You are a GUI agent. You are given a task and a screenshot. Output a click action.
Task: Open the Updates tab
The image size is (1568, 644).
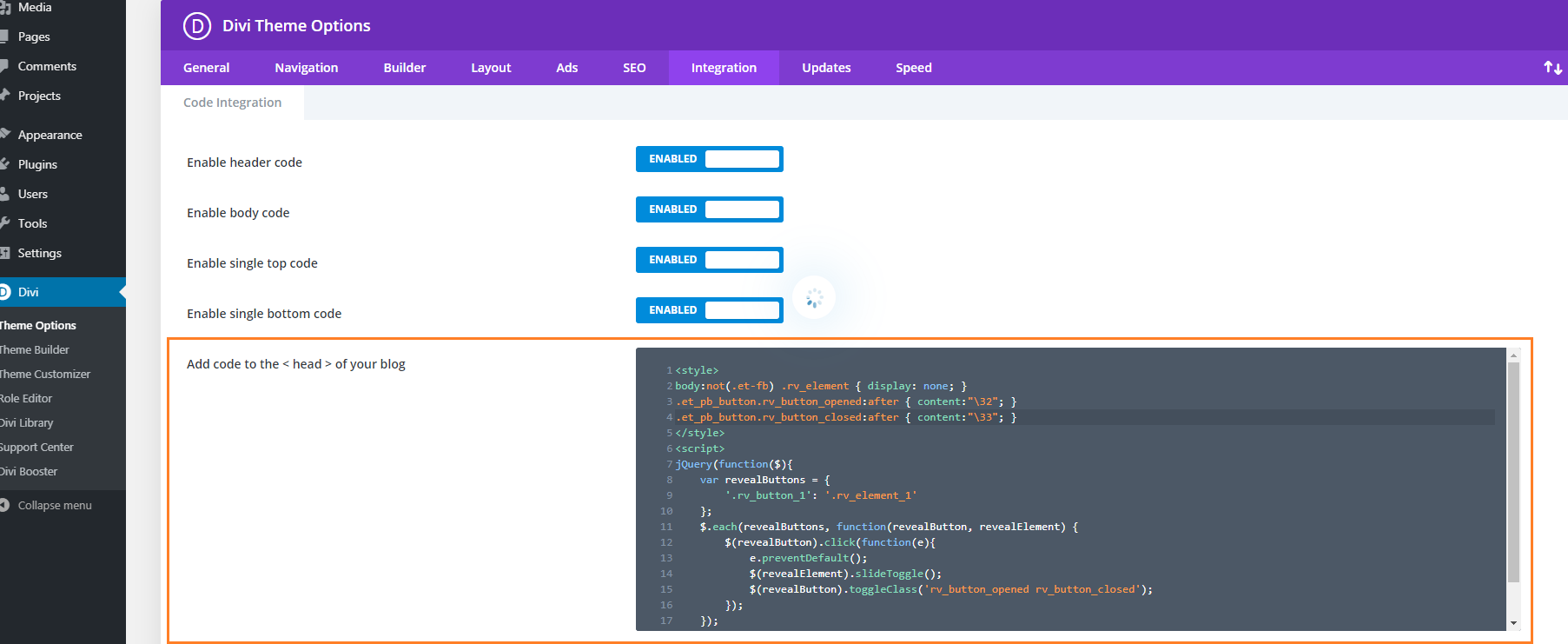[826, 68]
